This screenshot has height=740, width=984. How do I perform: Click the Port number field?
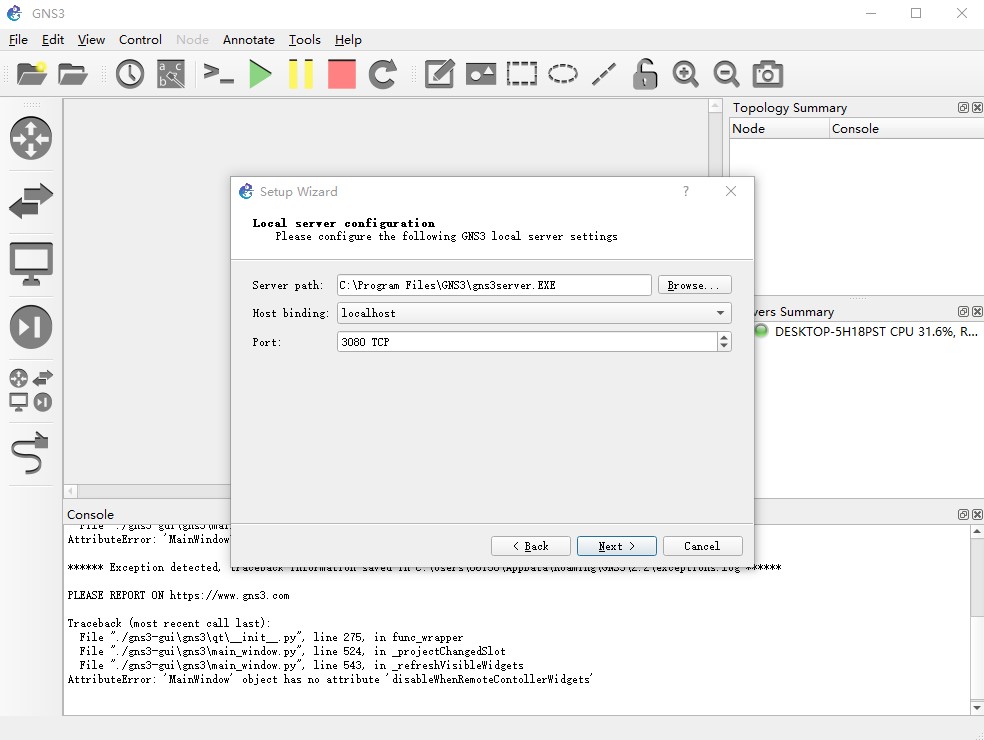pos(527,341)
